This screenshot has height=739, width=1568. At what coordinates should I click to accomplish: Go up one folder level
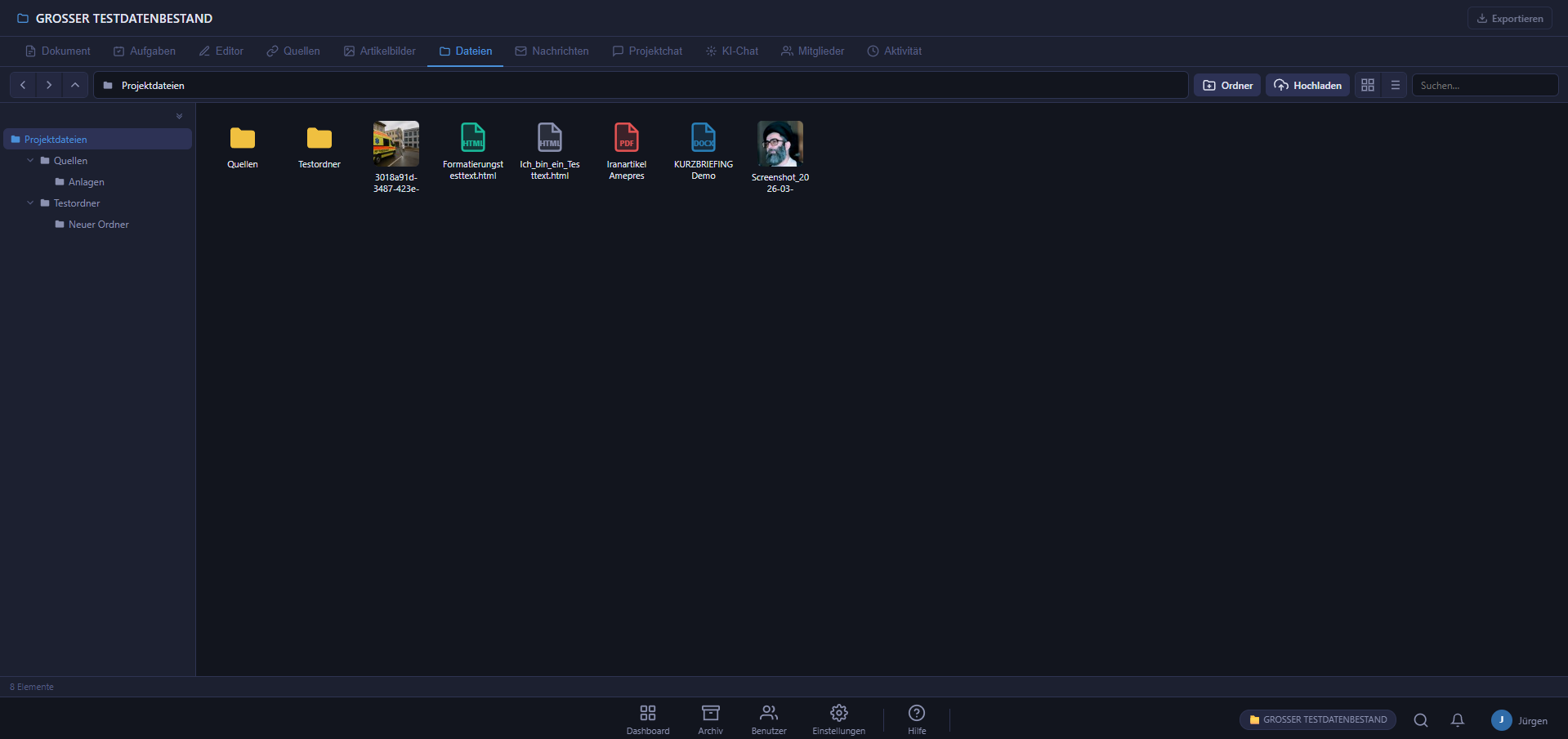click(x=75, y=85)
